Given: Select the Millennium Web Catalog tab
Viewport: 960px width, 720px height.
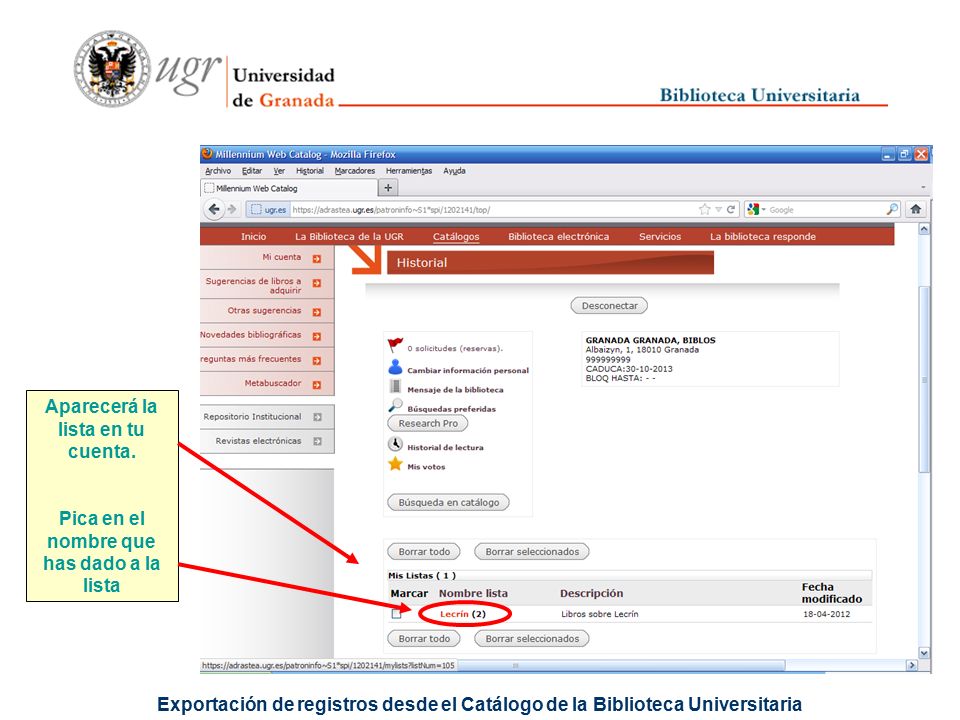Looking at the screenshot, I should tap(288, 188).
